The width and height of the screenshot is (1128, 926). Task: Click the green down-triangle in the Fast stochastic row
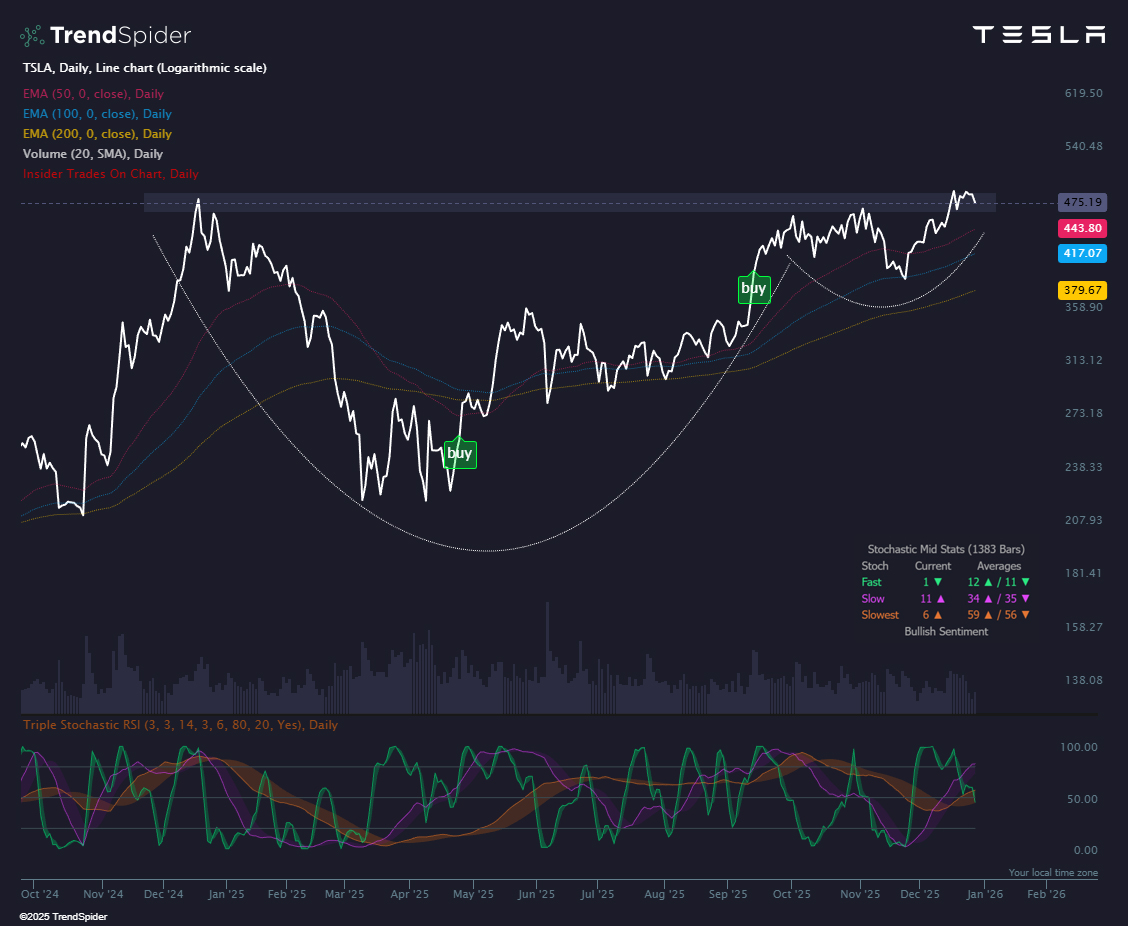click(x=940, y=582)
